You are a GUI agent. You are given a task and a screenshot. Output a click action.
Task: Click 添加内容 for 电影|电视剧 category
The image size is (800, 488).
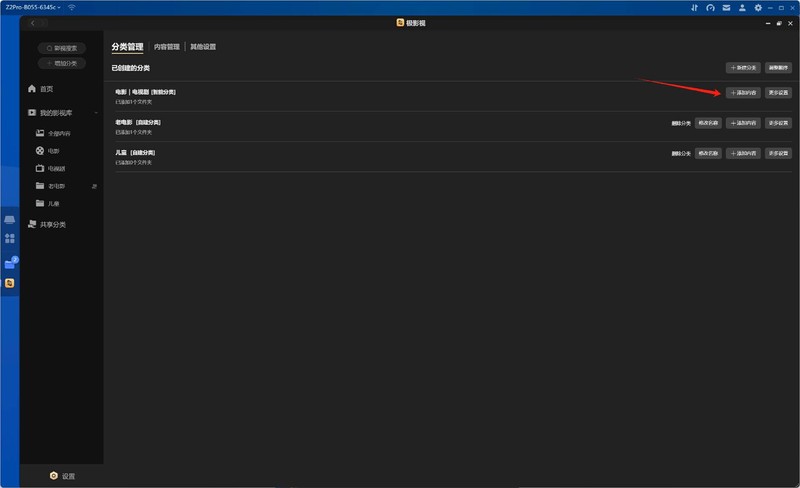click(x=743, y=93)
